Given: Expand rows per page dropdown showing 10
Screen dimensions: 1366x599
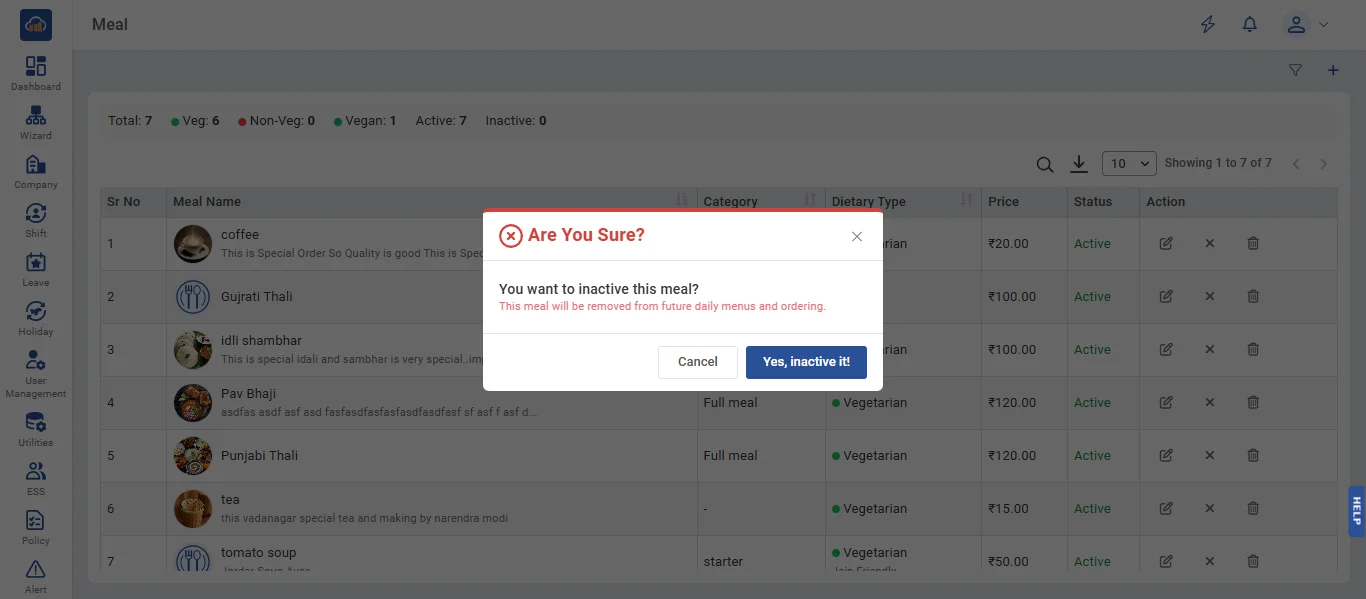Looking at the screenshot, I should [x=1129, y=164].
